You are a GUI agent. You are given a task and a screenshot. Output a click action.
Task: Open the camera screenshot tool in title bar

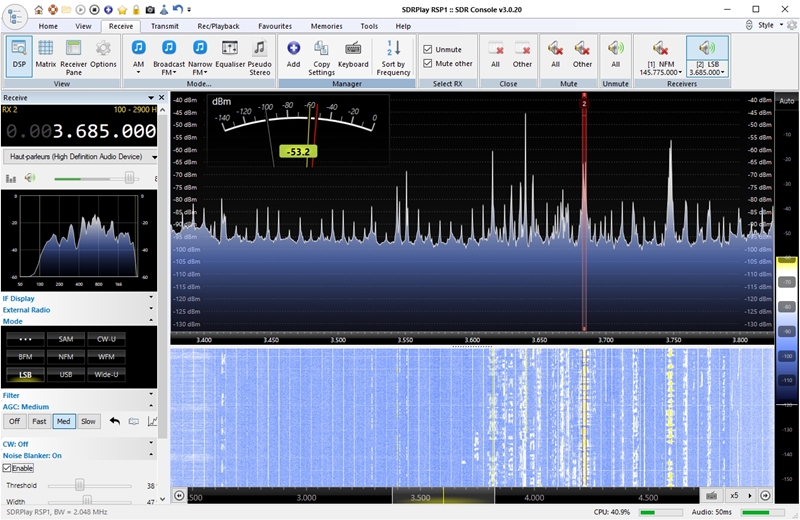pos(150,9)
